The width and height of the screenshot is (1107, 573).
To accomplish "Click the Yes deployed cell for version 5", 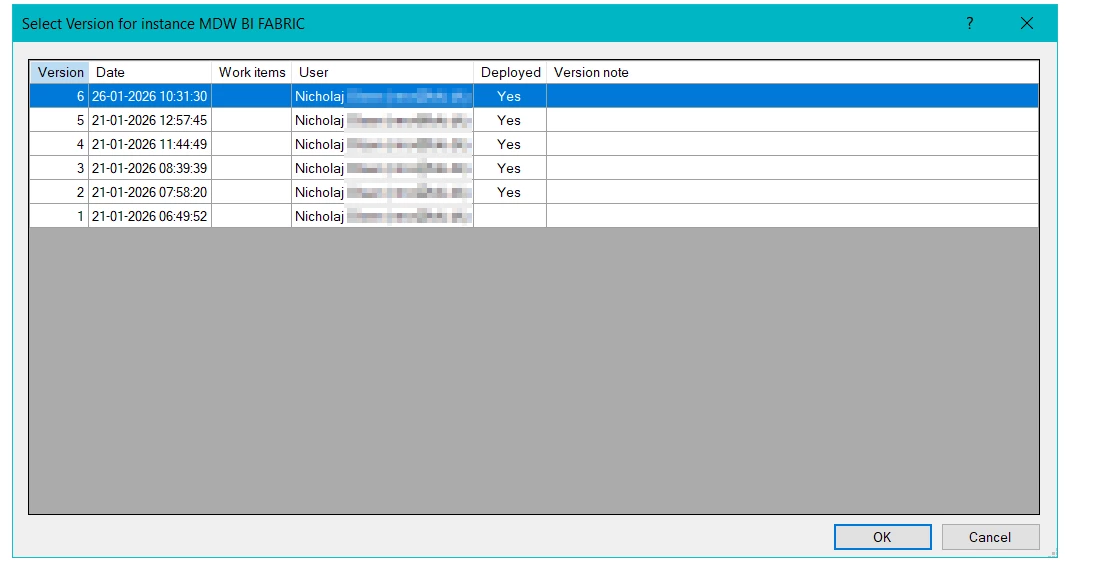I will (510, 120).
